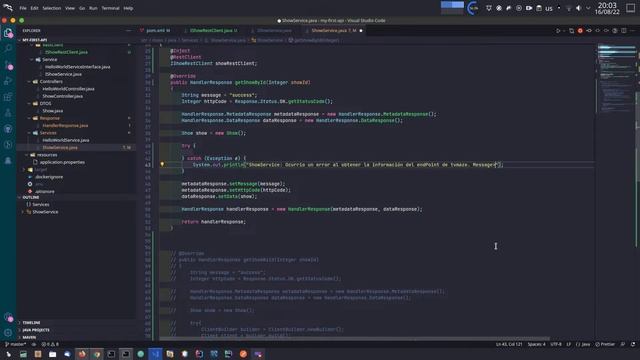Open the Explorer view in activity bar
The image size is (640, 360).
pos(8,33)
